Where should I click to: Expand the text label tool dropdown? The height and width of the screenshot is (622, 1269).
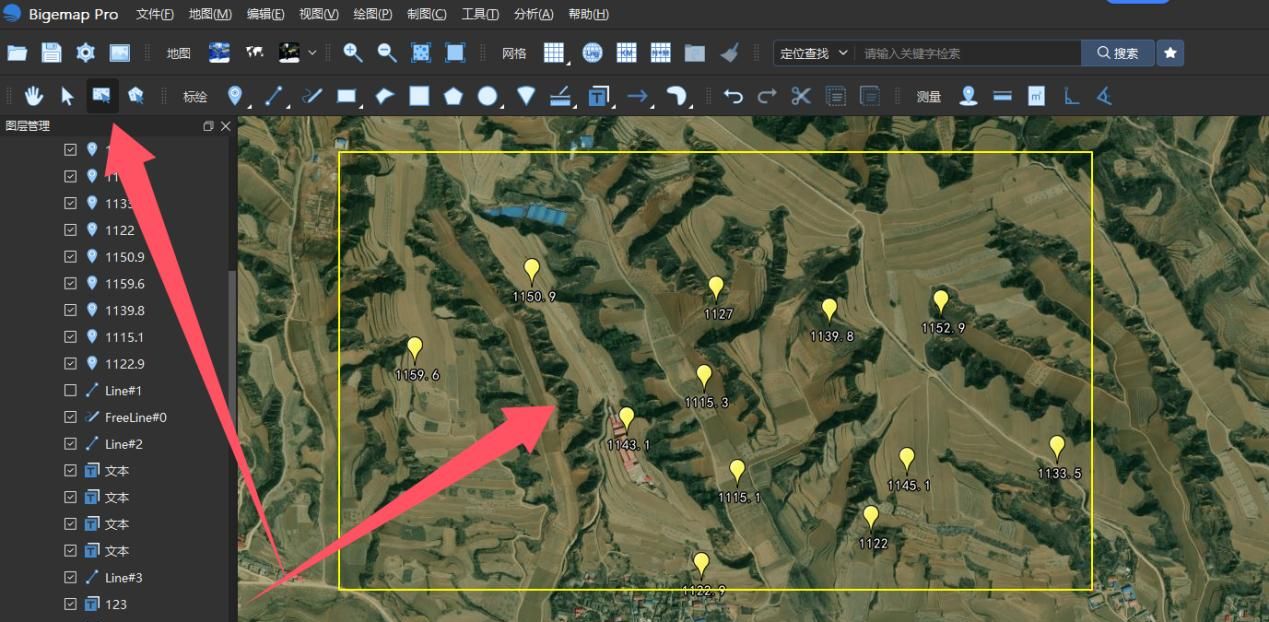click(609, 103)
